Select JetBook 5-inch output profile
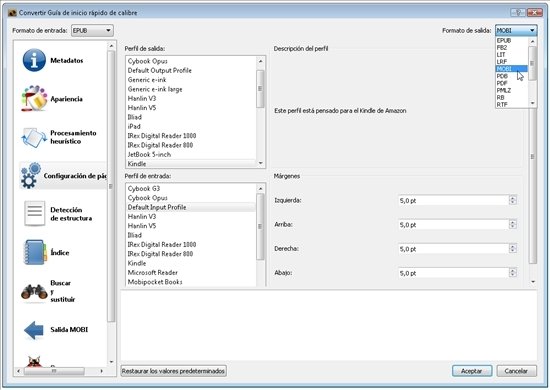This screenshot has height=390, width=550. pyautogui.click(x=191, y=154)
